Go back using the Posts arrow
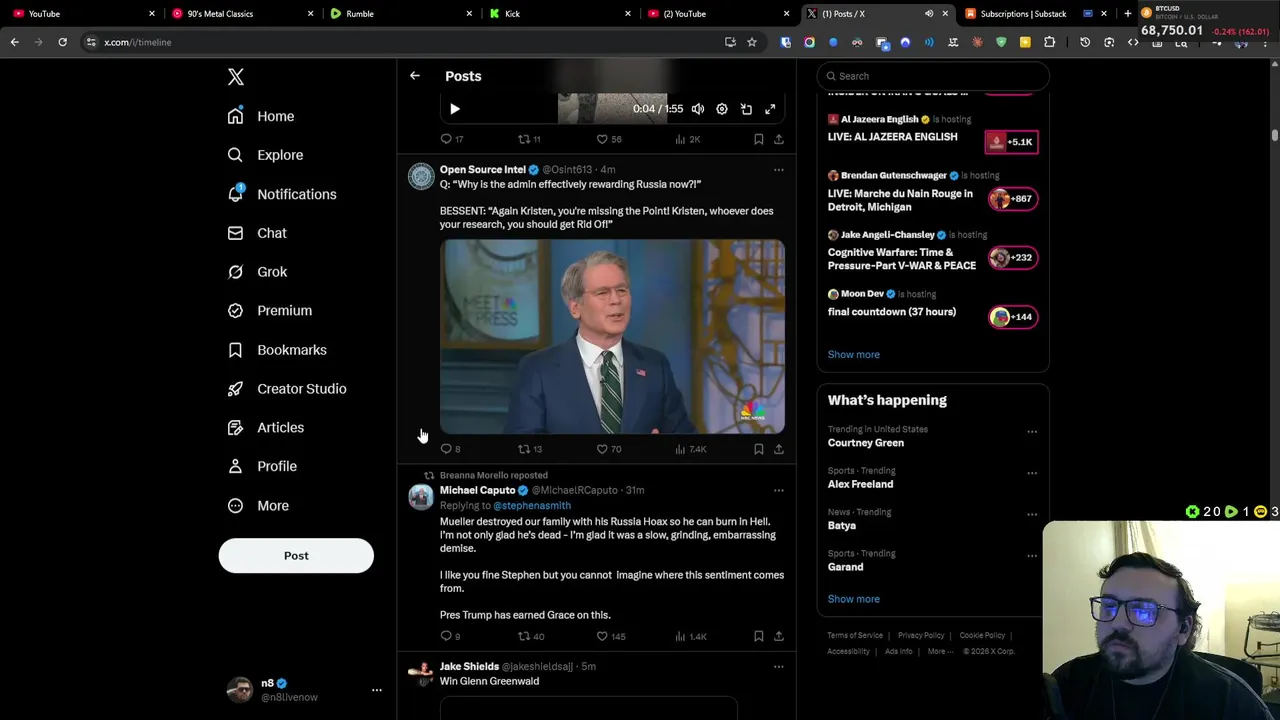Image resolution: width=1280 pixels, height=720 pixels. pyautogui.click(x=415, y=76)
